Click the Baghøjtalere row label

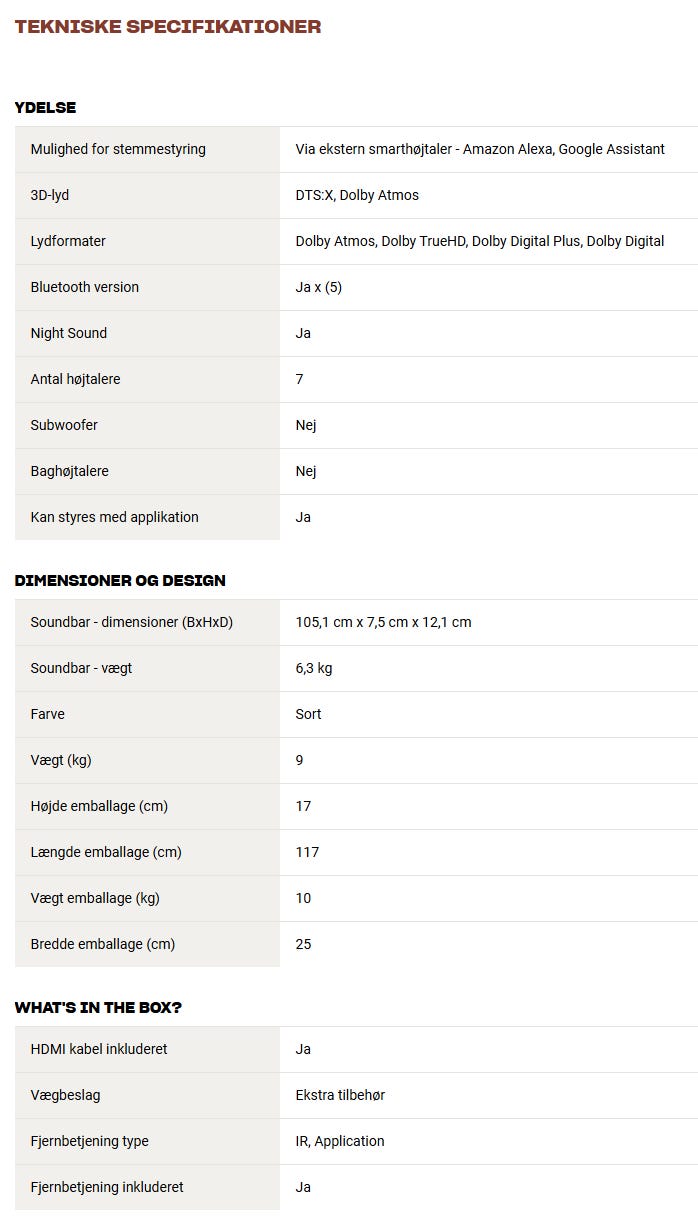(69, 471)
